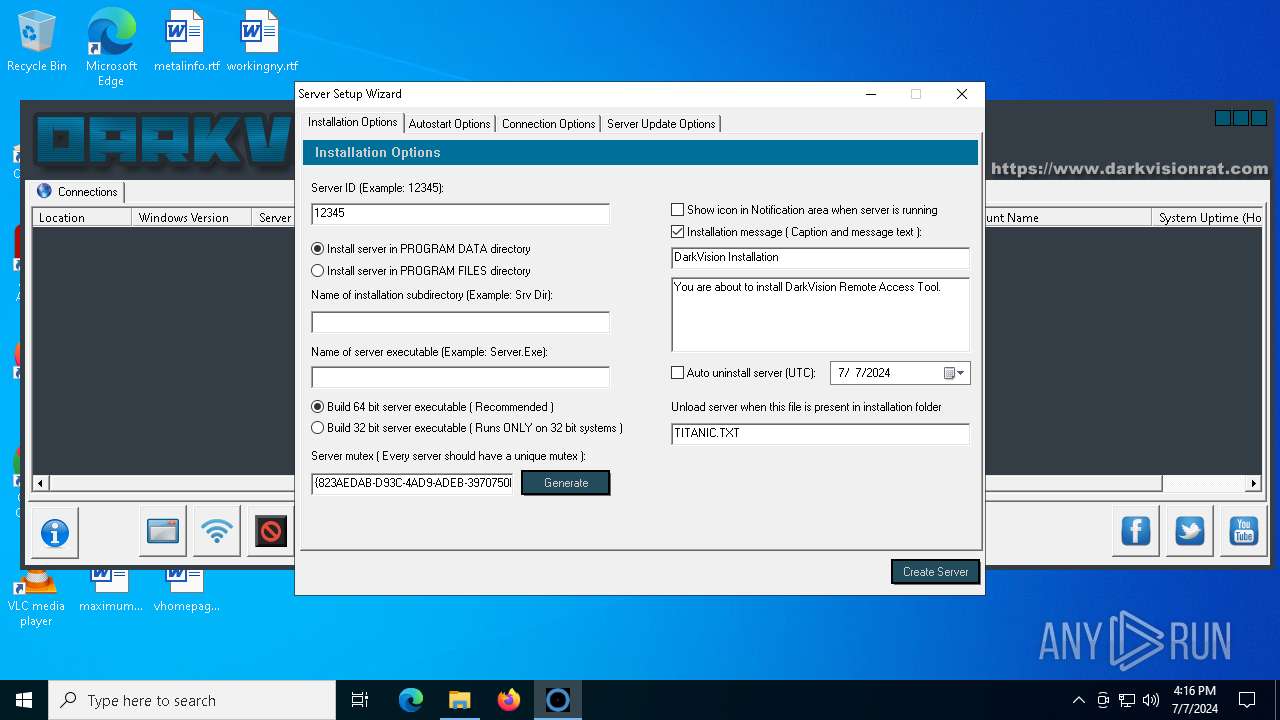Image resolution: width=1280 pixels, height=720 pixels.
Task: Click the Windows Version column header
Action: (191, 218)
